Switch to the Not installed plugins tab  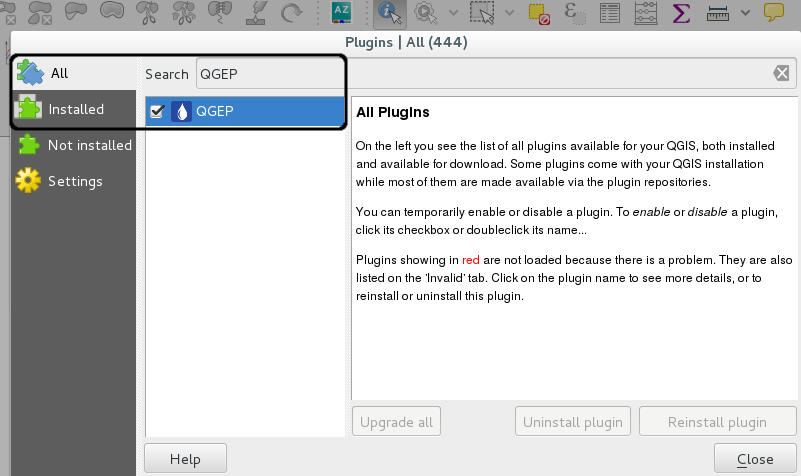(x=74, y=145)
